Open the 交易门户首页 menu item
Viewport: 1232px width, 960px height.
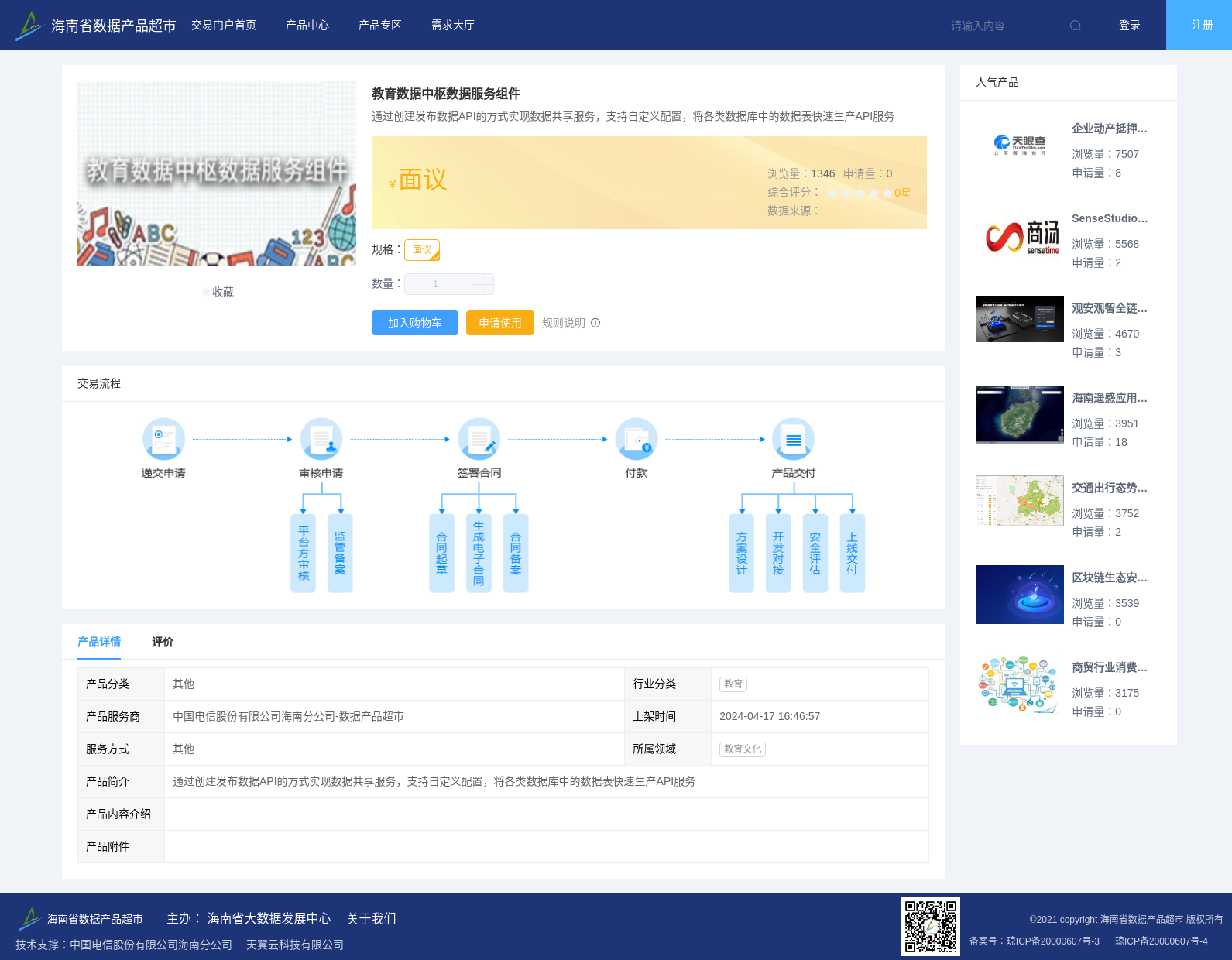point(224,26)
